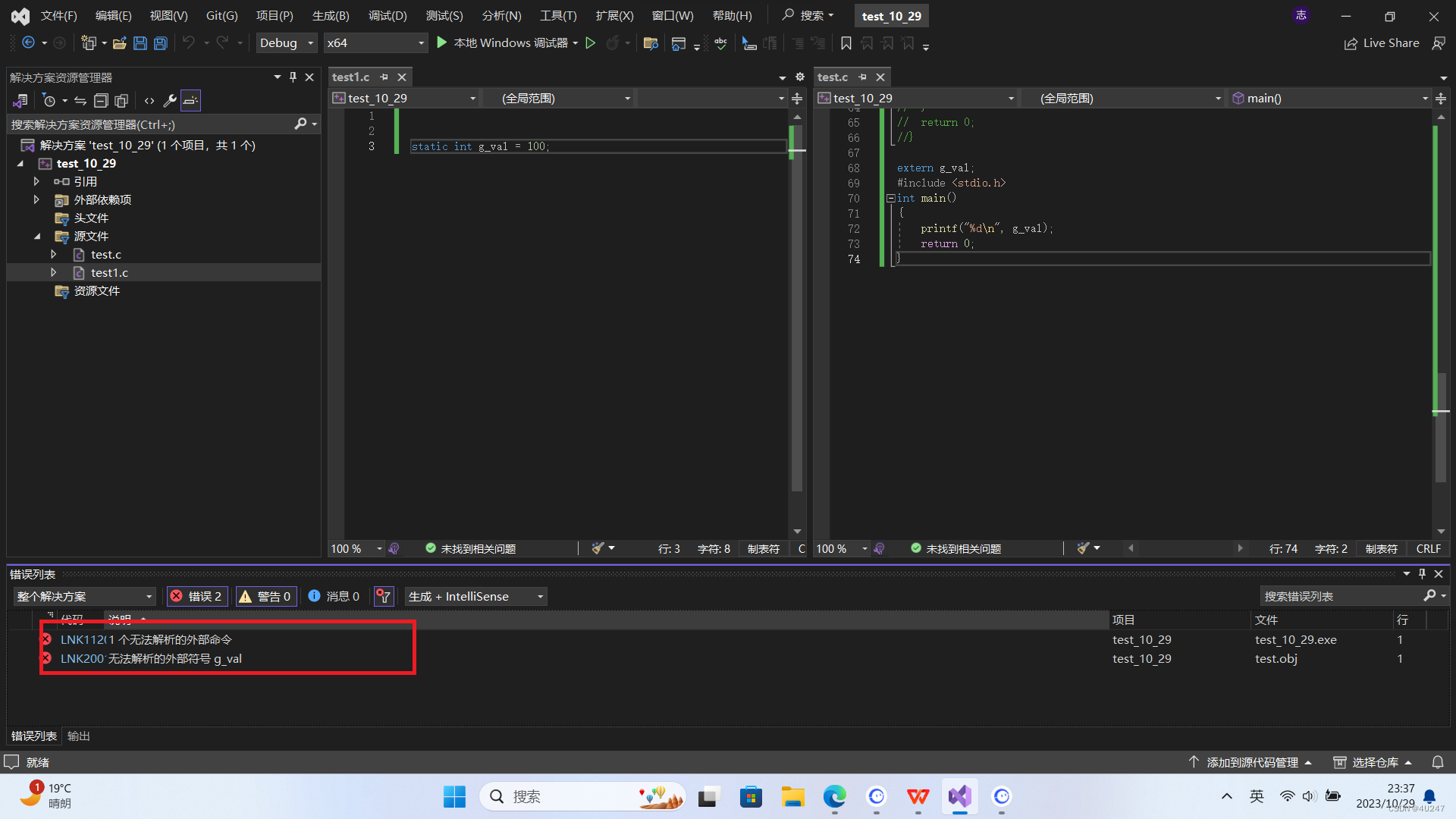Image resolution: width=1456 pixels, height=819 pixels.
Task: Open Live Share
Action: point(1382,43)
